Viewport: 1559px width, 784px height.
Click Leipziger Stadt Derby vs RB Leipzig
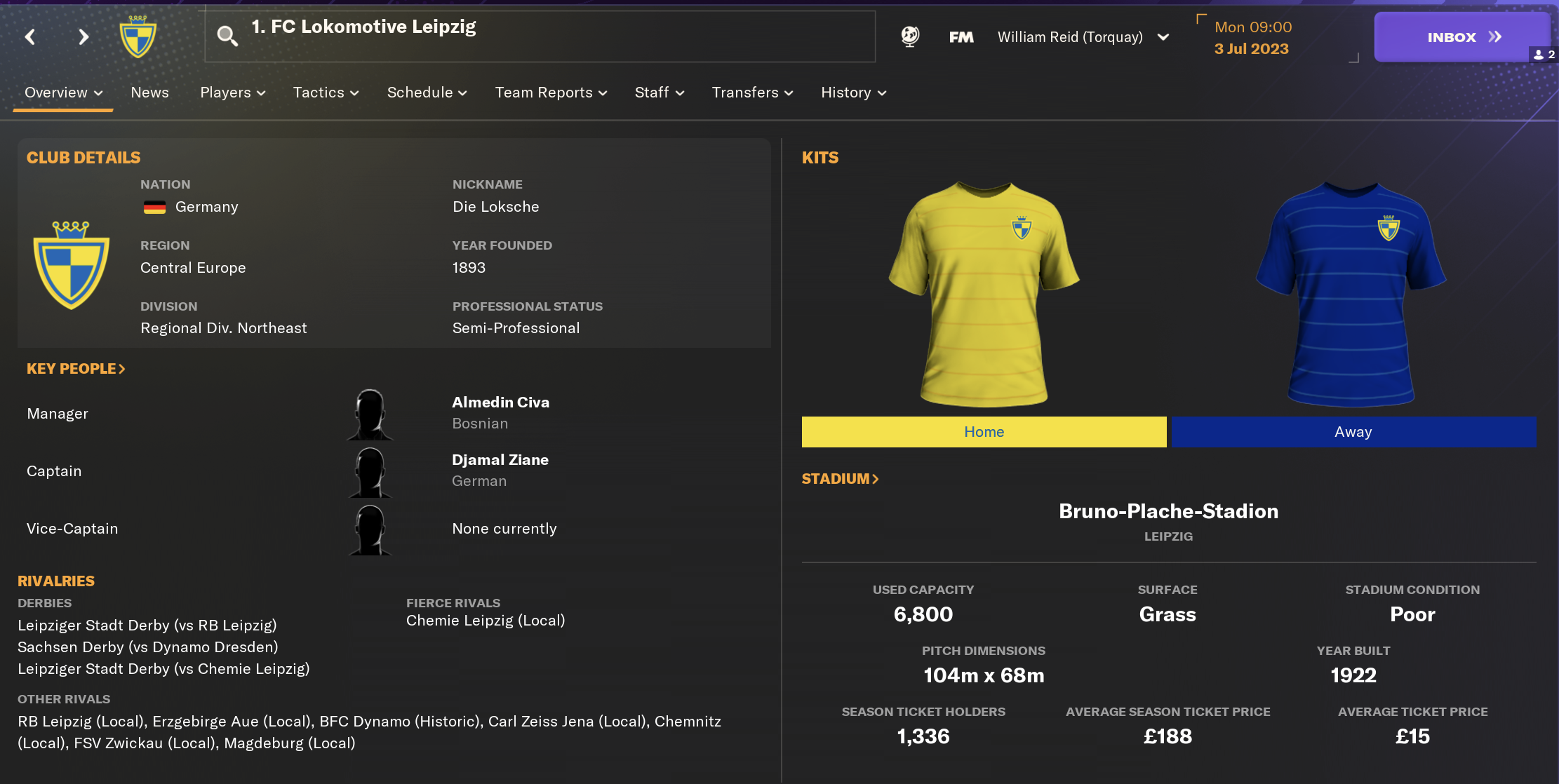(x=147, y=626)
